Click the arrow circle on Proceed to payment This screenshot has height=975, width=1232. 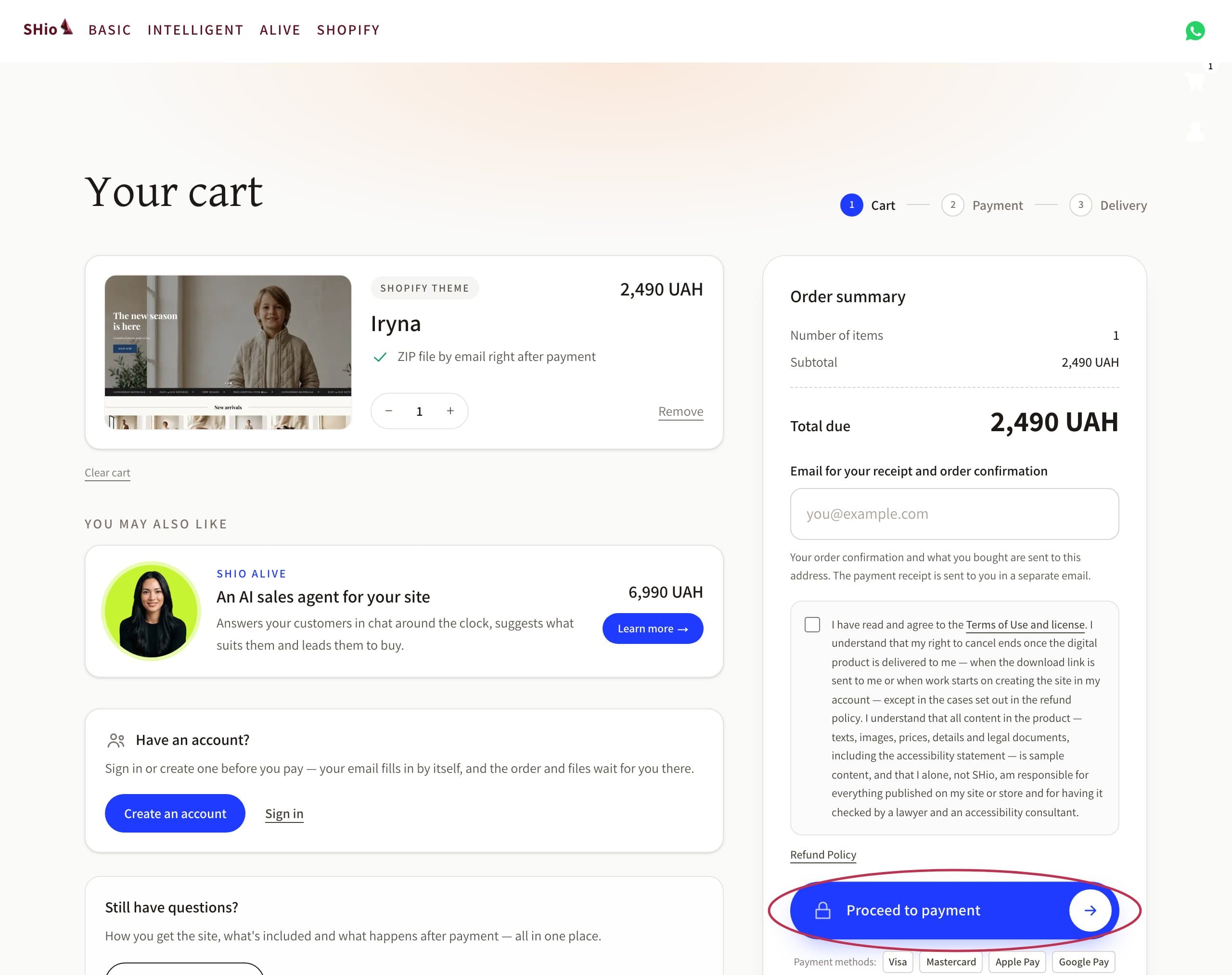click(x=1090, y=911)
